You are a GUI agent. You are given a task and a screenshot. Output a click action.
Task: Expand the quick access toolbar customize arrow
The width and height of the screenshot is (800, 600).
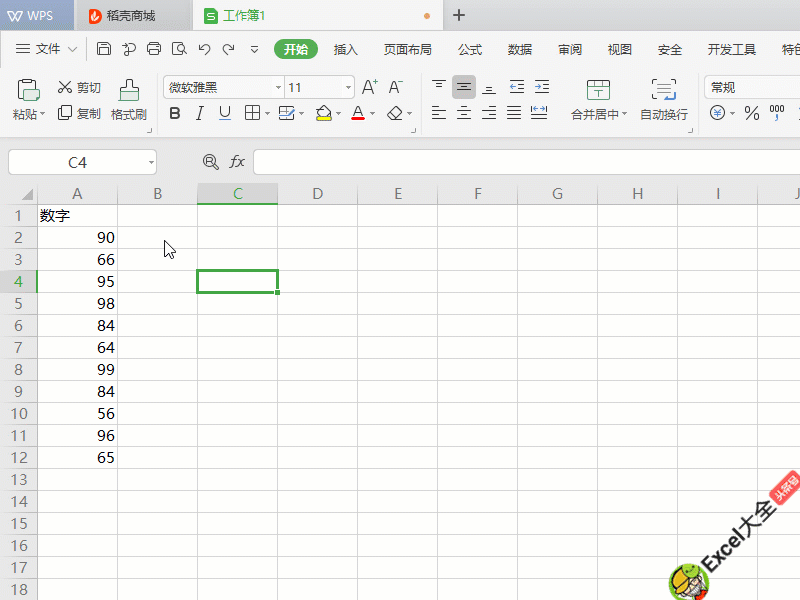[254, 49]
